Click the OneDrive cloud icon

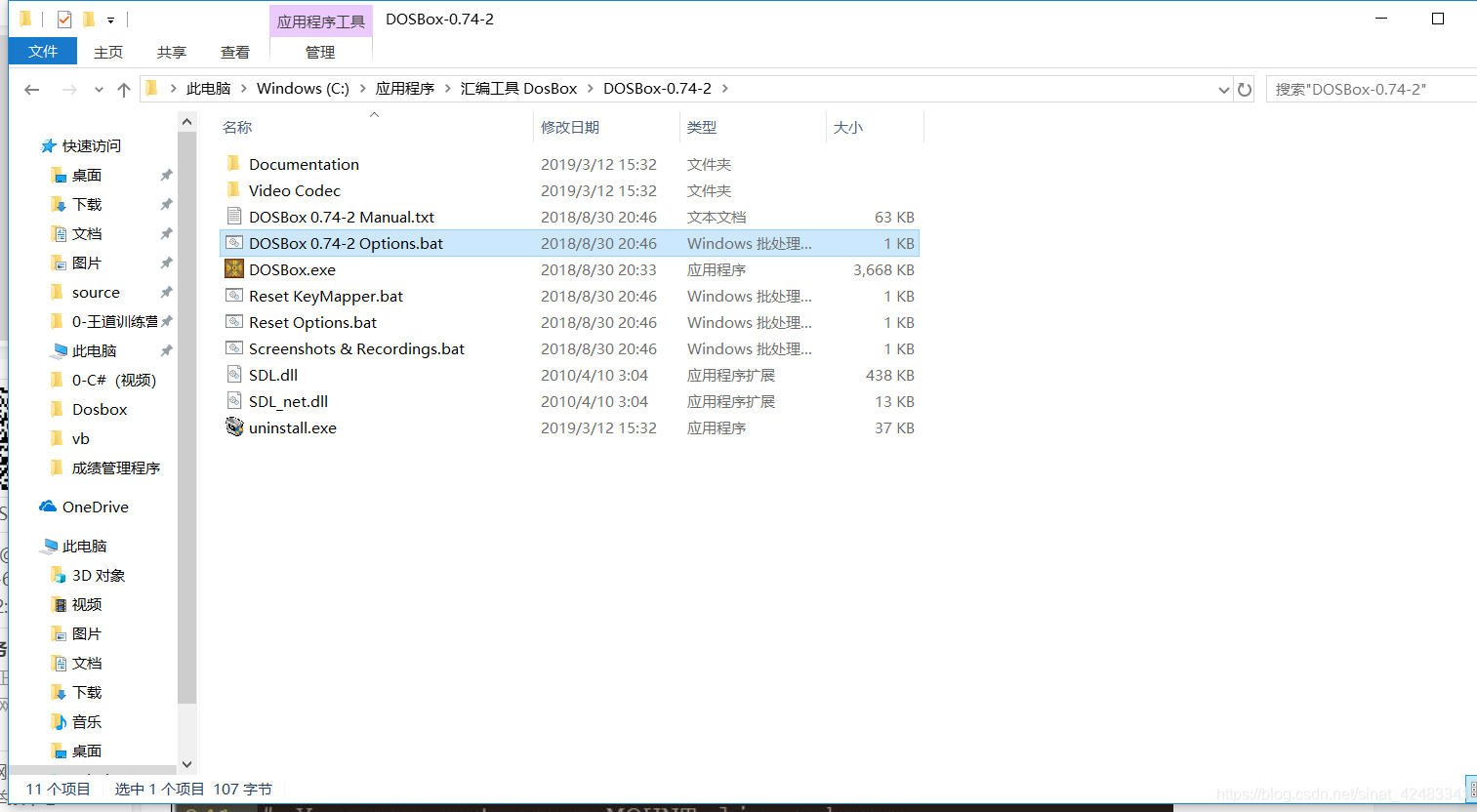[48, 507]
